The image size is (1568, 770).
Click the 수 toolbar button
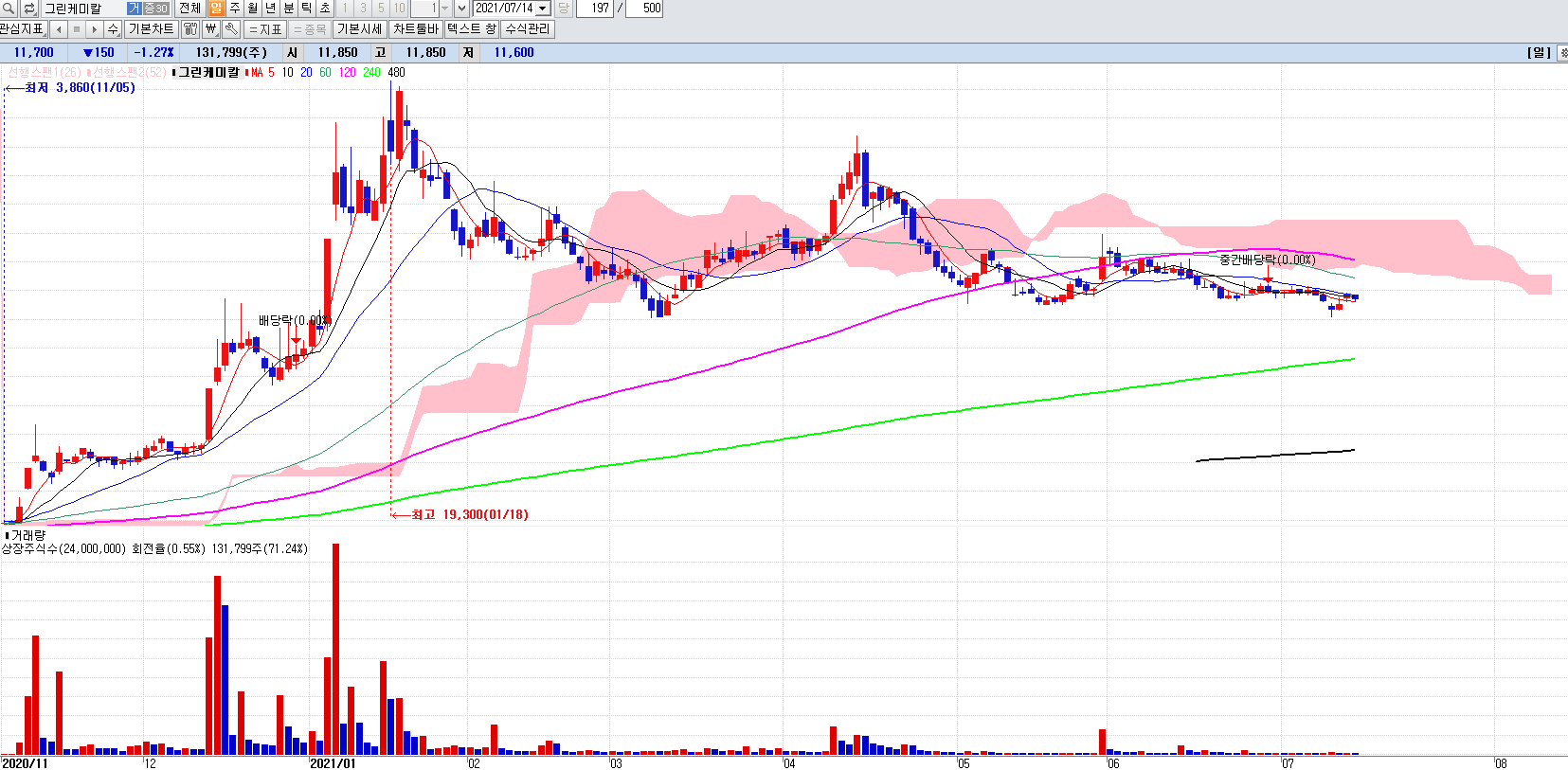coord(113,29)
